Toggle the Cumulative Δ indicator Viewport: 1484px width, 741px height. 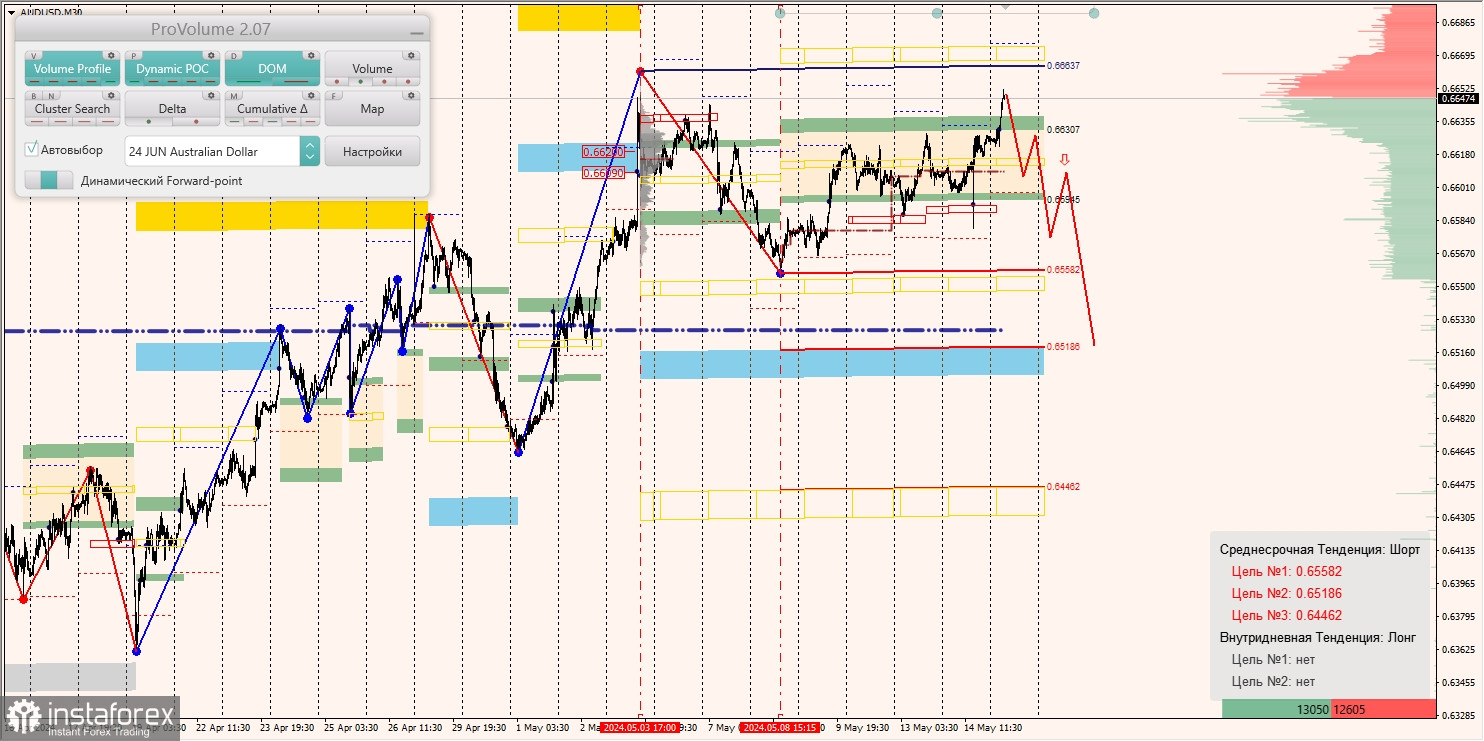272,108
